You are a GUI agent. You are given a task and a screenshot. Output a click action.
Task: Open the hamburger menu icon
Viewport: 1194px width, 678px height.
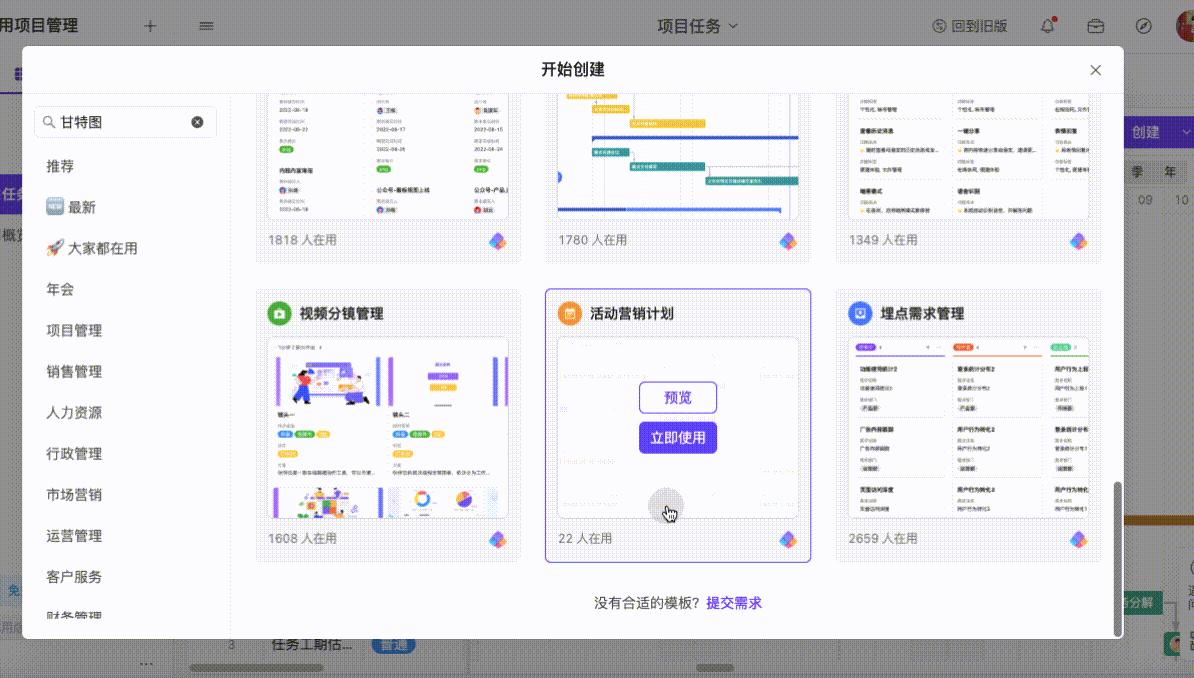pyautogui.click(x=206, y=26)
